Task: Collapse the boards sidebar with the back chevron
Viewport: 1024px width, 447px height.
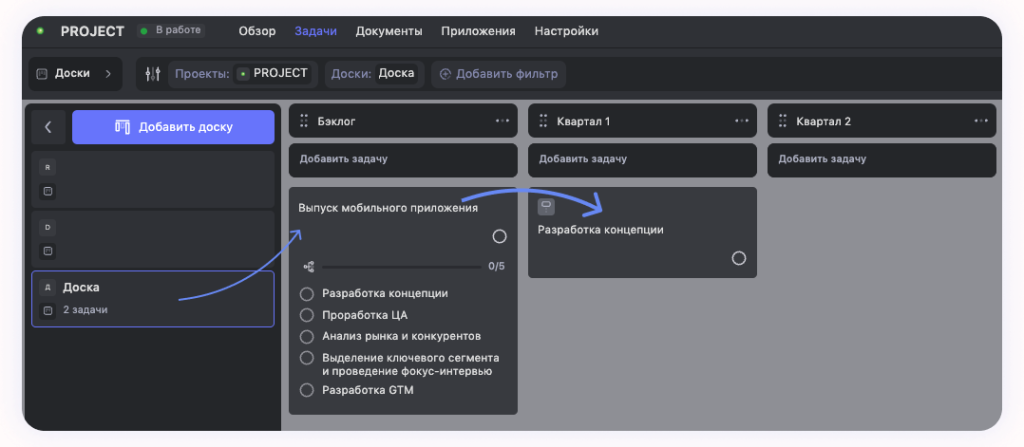Action: (48, 127)
